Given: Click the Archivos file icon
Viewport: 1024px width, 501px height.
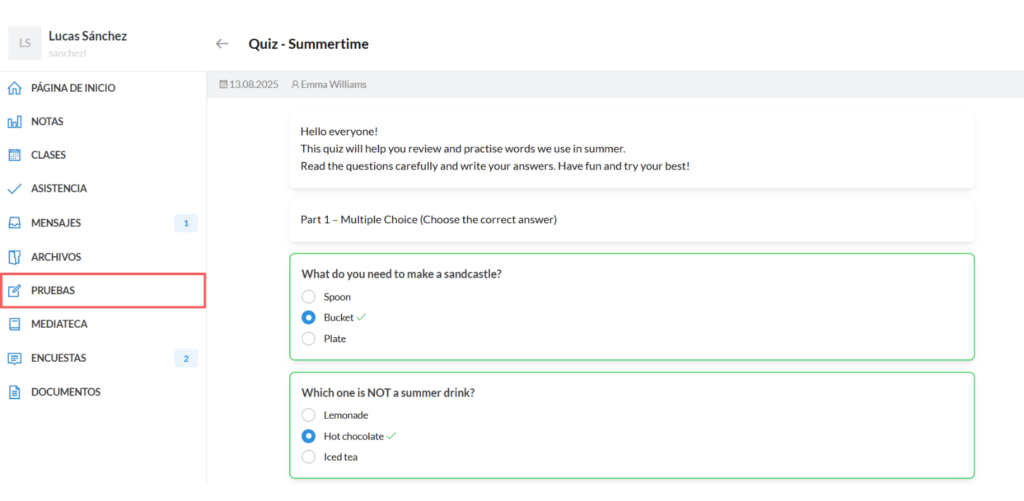Looking at the screenshot, I should click(x=15, y=257).
